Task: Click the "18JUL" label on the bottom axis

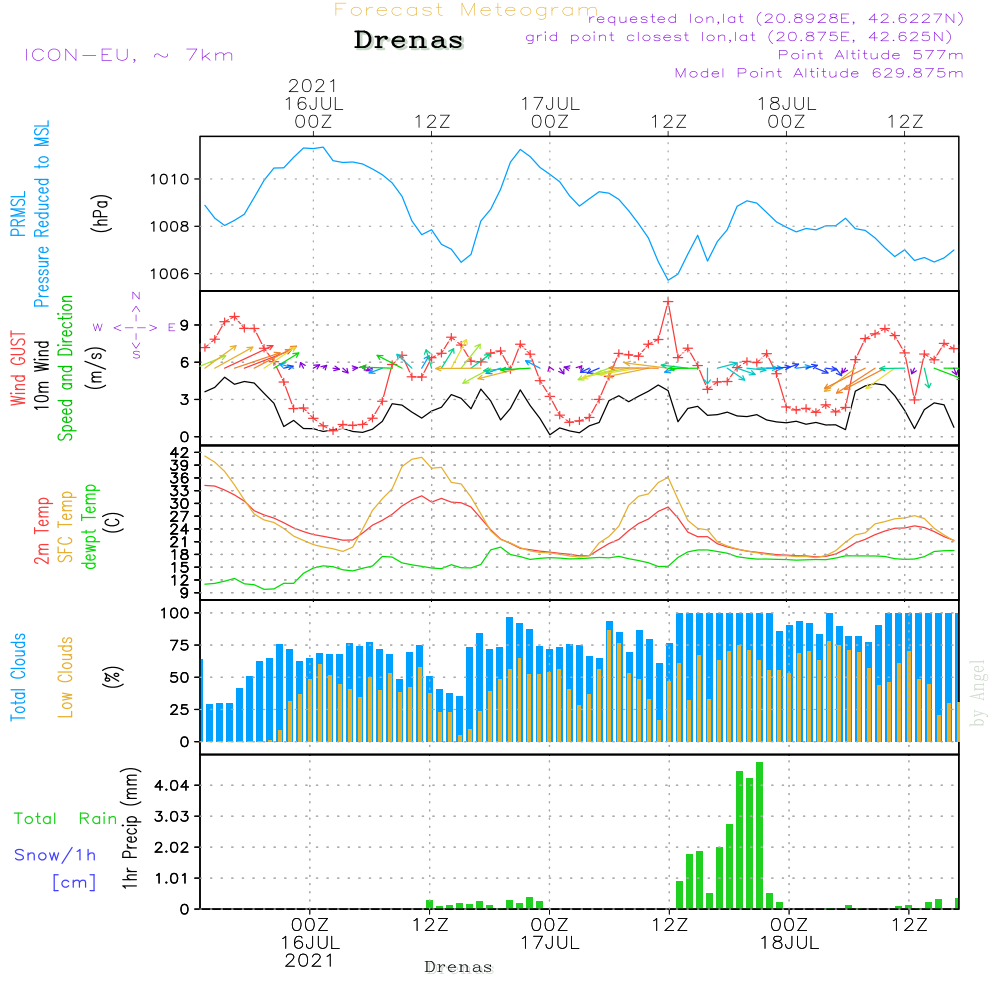Action: tap(789, 943)
